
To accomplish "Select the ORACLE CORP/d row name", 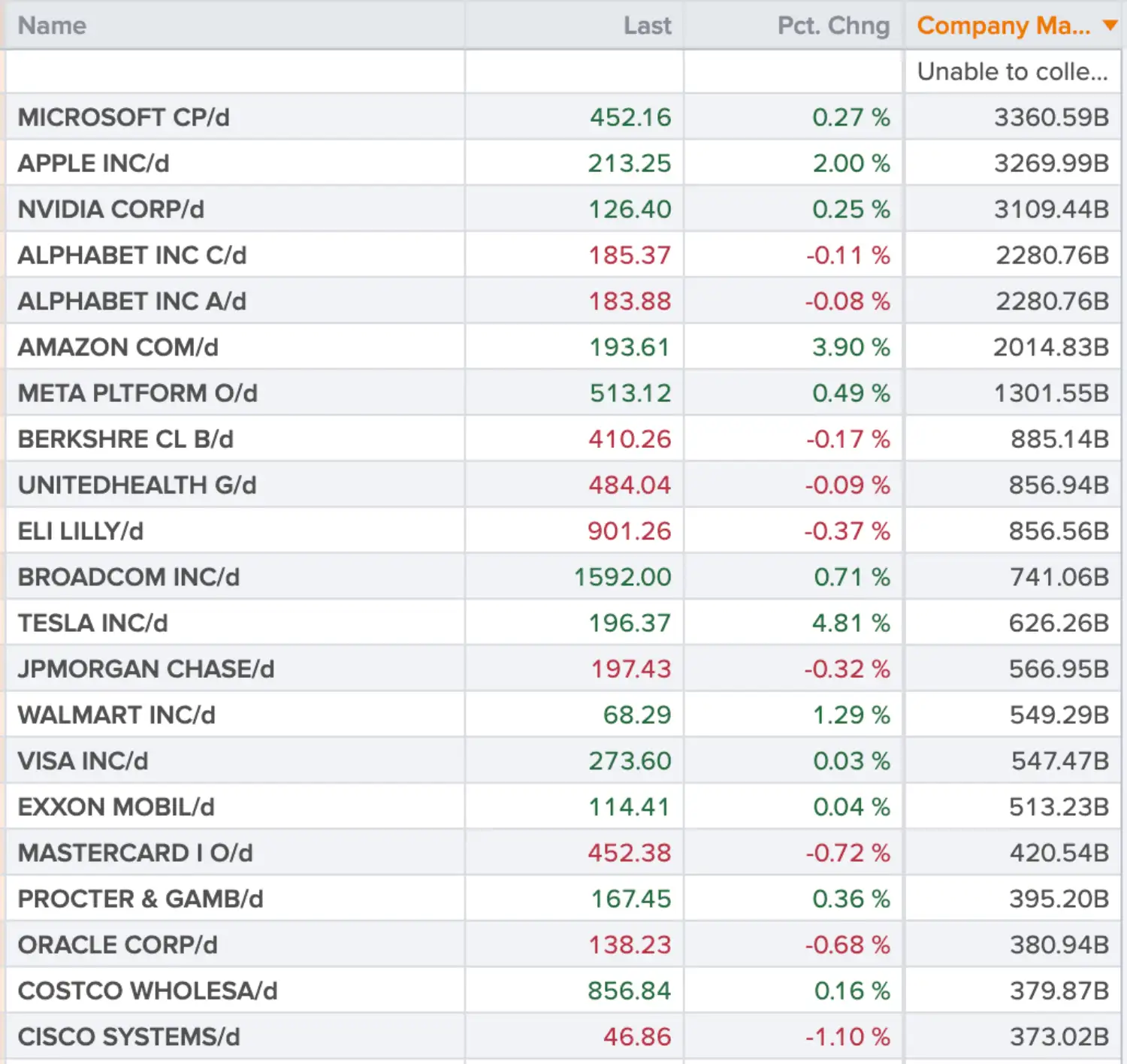I will pos(118,945).
